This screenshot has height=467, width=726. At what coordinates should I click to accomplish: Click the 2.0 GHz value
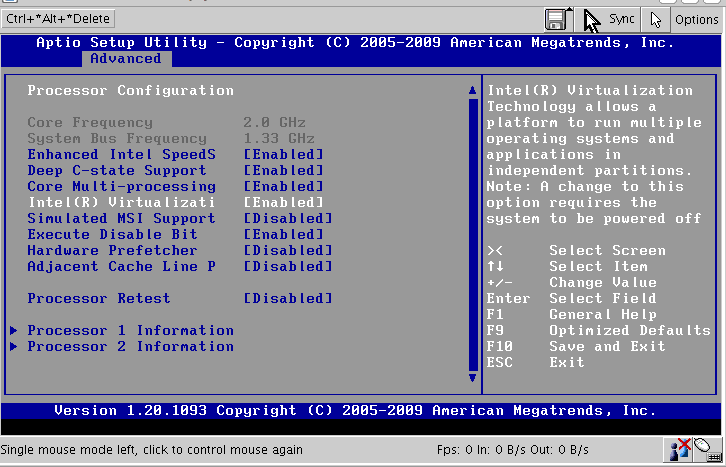click(274, 122)
